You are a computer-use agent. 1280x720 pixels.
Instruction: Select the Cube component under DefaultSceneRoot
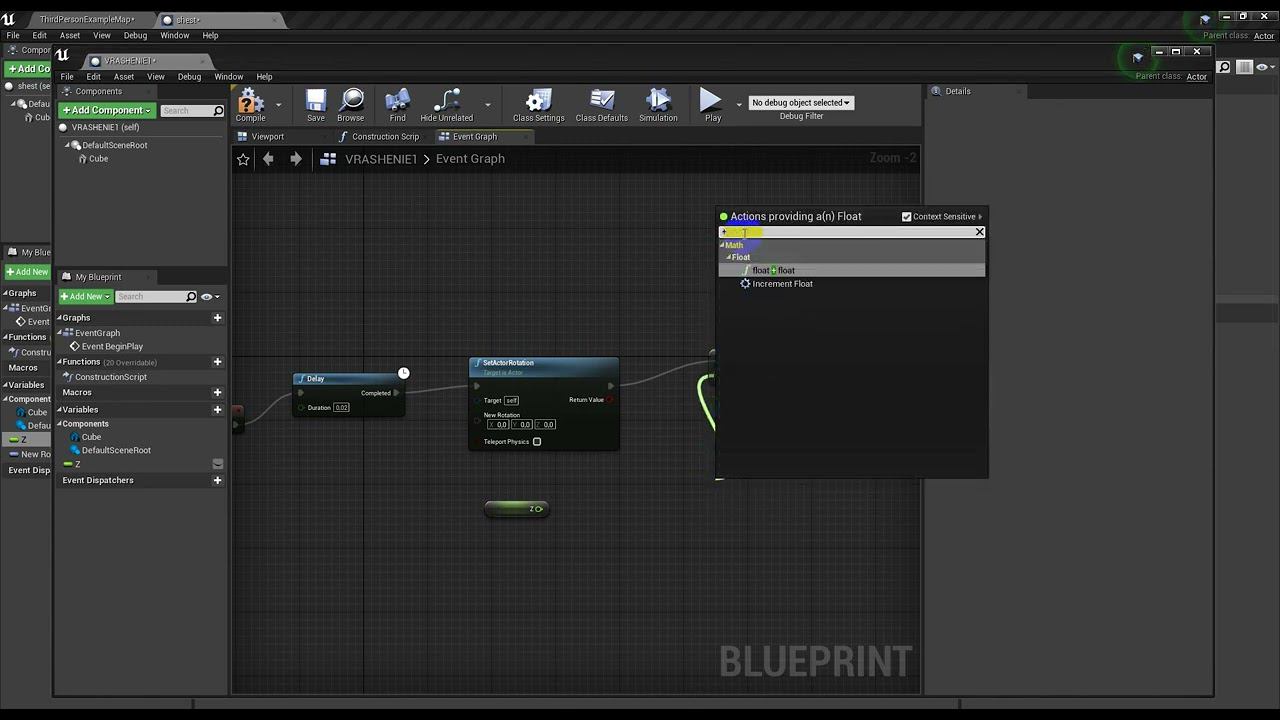coord(98,159)
